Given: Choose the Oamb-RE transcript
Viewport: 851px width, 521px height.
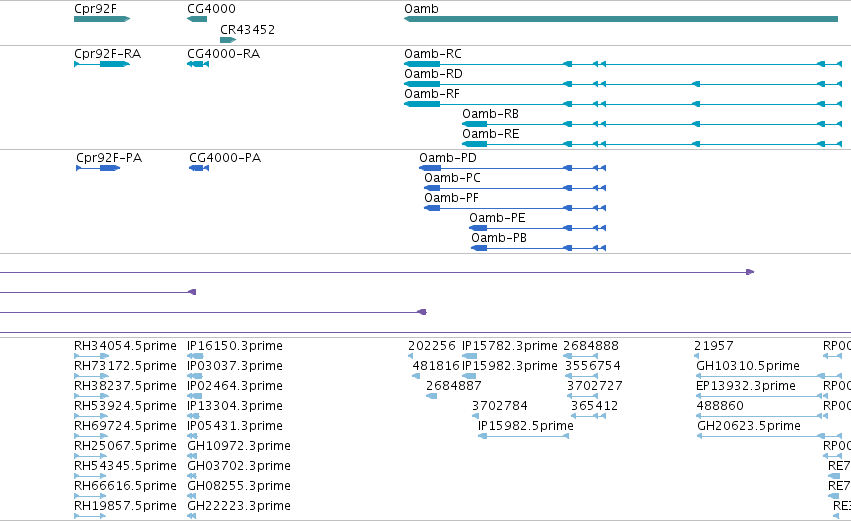Looking at the screenshot, I should pyautogui.click(x=652, y=144).
